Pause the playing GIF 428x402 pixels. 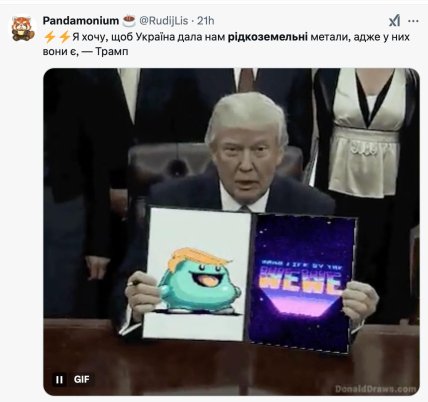pos(59,380)
